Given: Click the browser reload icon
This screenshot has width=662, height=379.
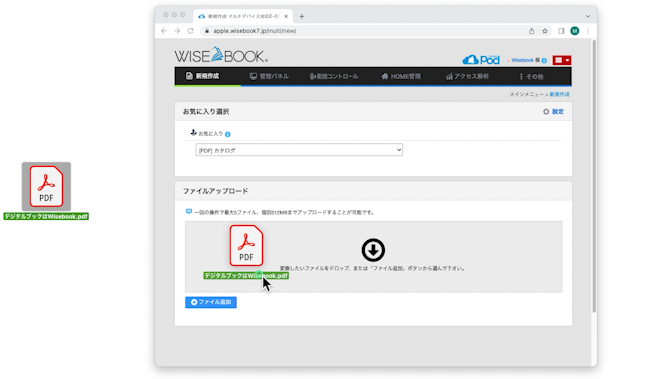Looking at the screenshot, I should click(x=191, y=31).
